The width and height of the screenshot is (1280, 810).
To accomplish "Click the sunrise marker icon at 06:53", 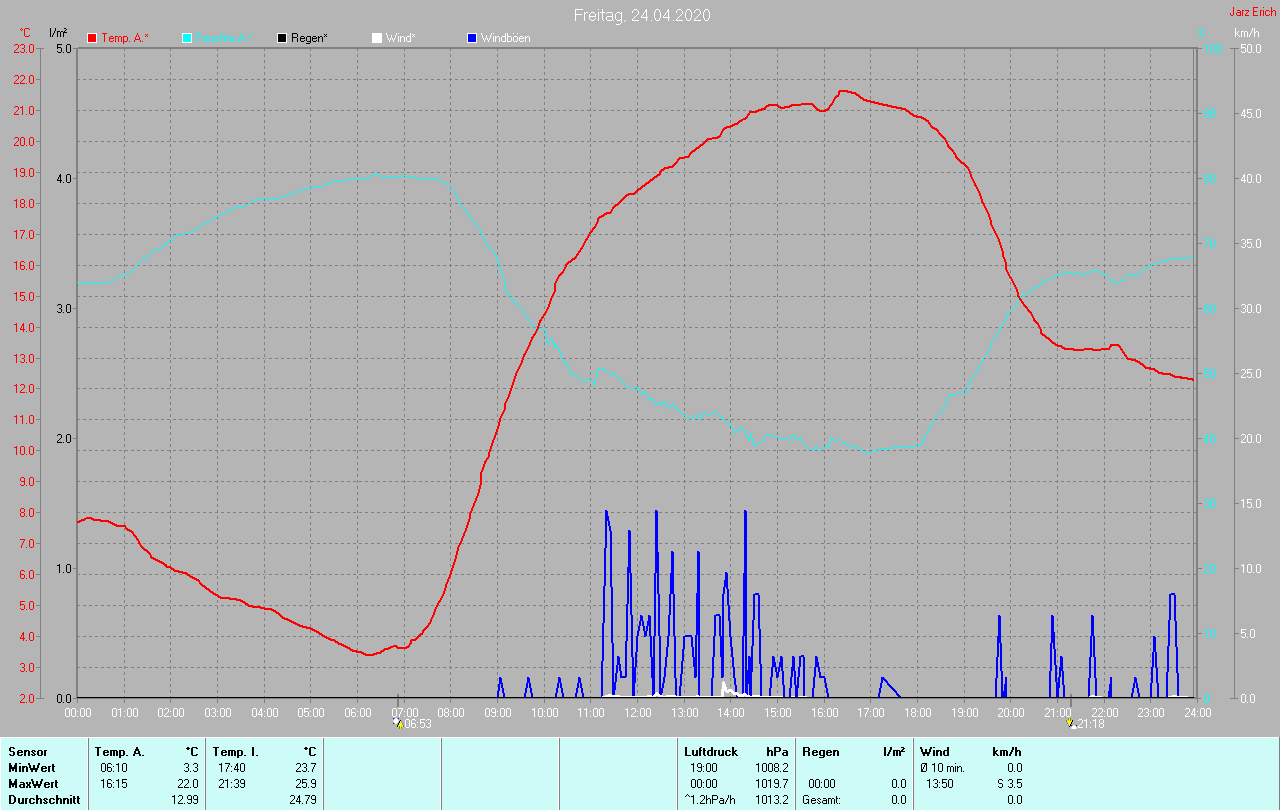I will point(397,723).
